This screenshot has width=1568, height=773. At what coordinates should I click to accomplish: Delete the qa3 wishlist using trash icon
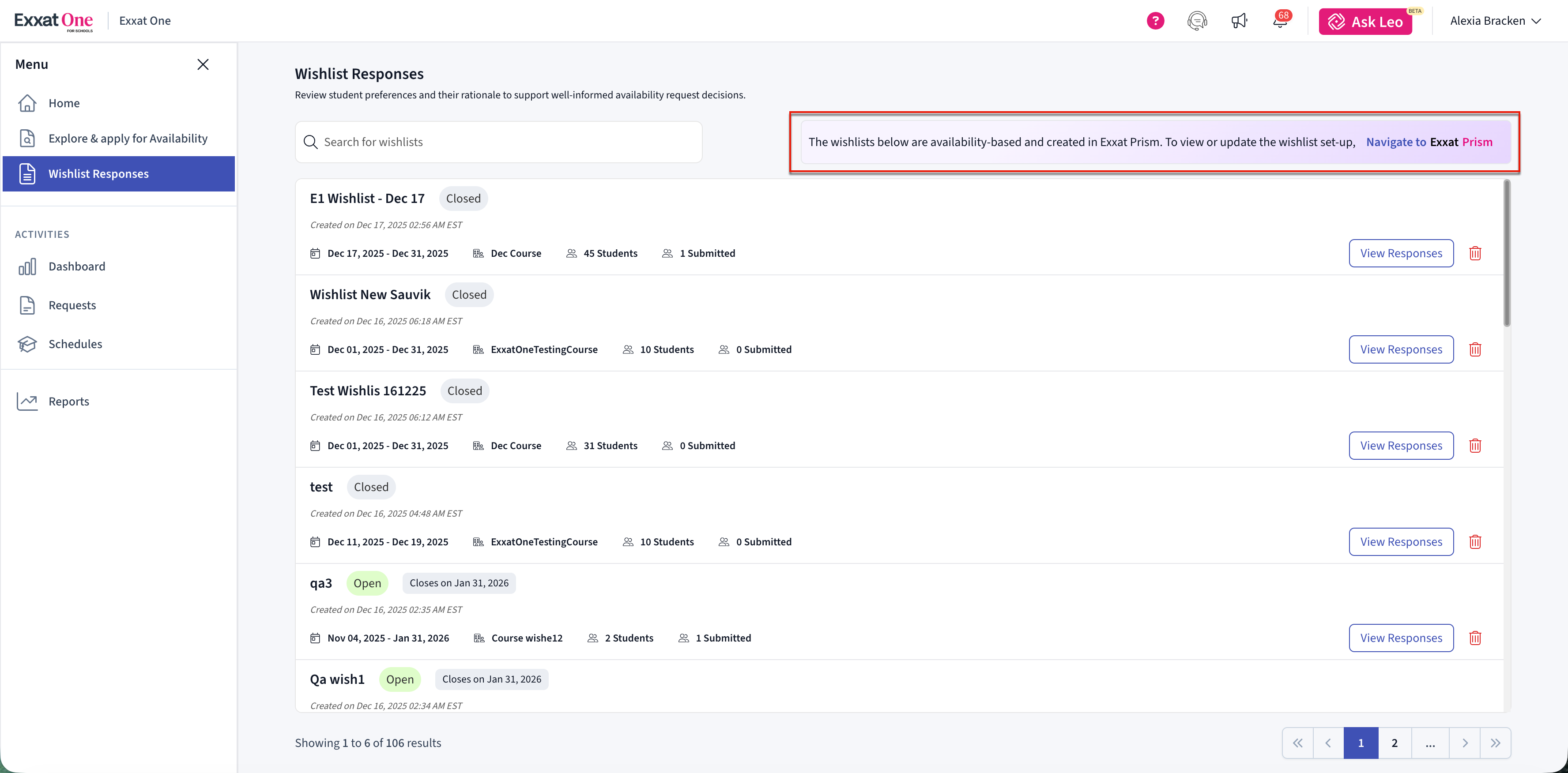[1475, 638]
